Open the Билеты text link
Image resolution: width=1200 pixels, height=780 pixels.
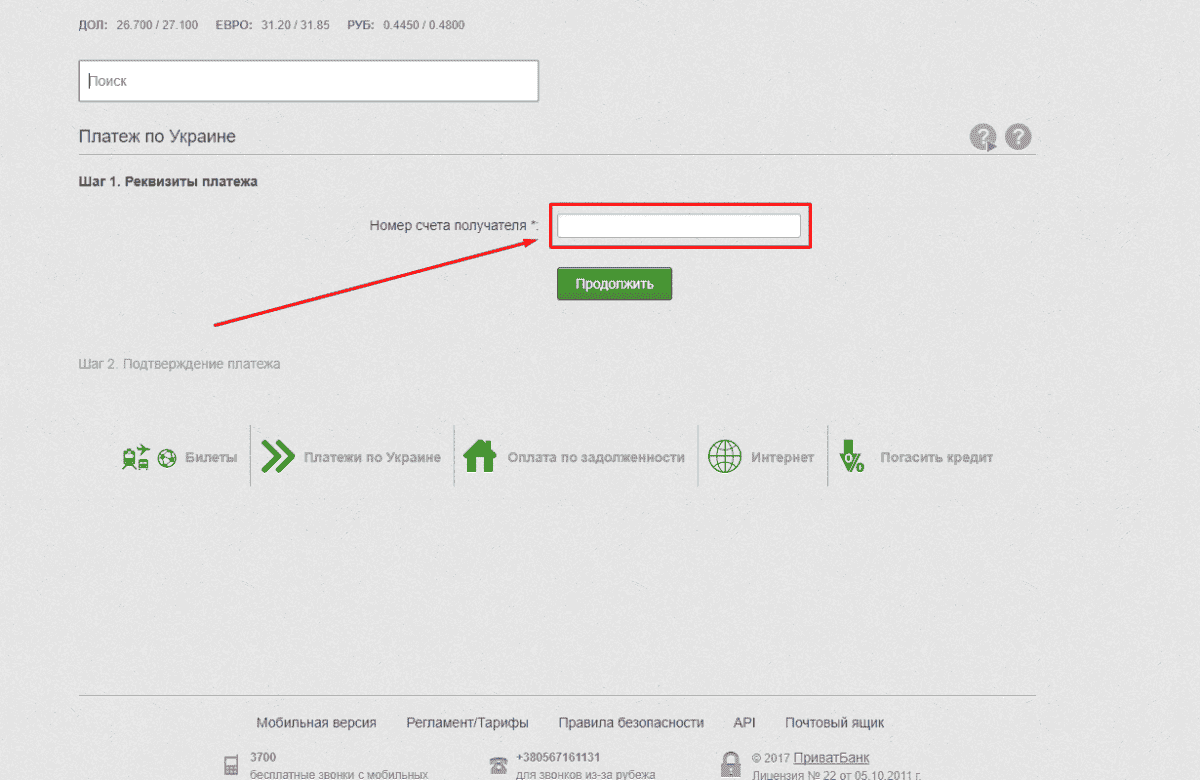point(211,458)
